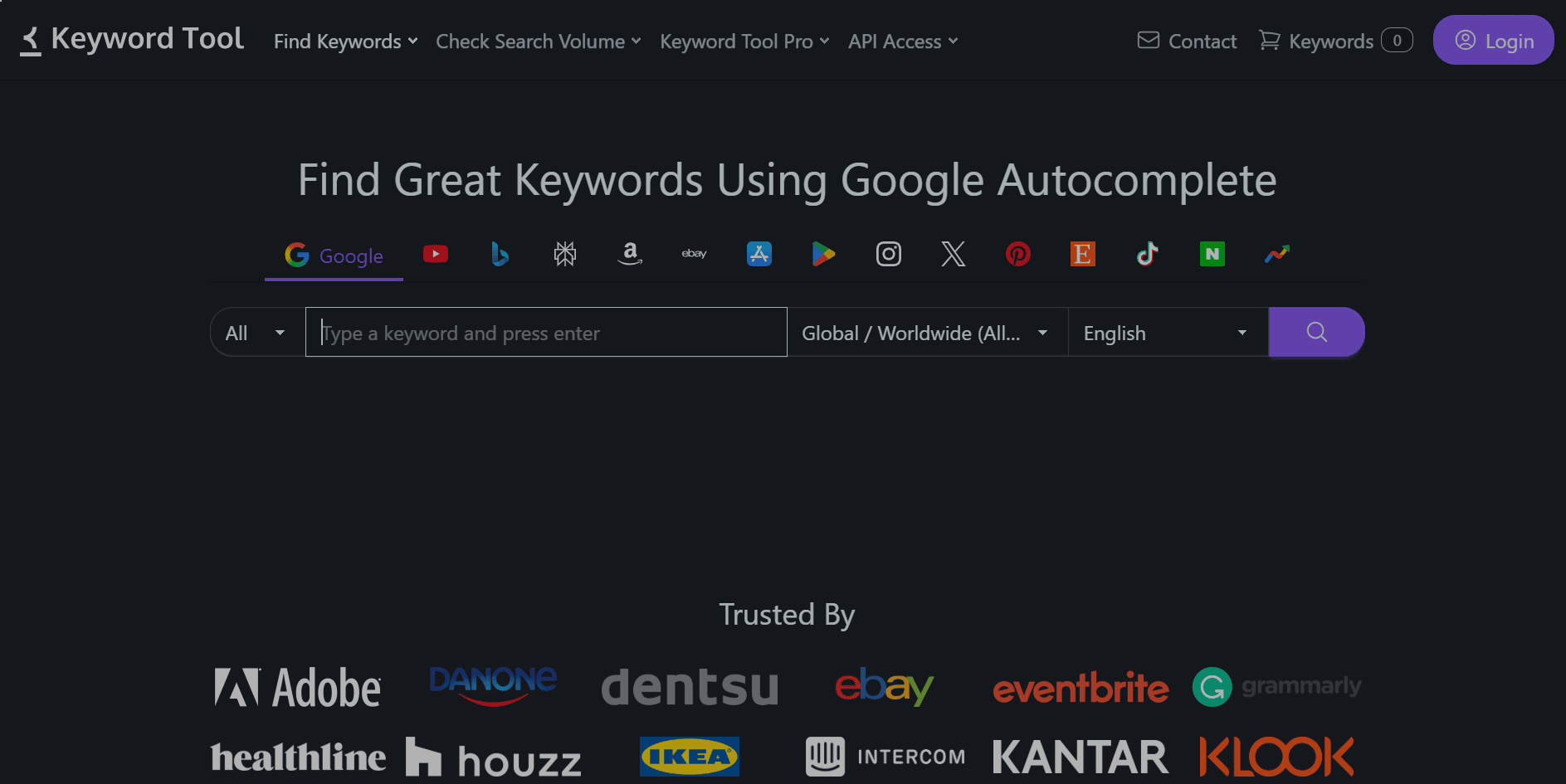
Task: Open the Contact page
Action: [x=1186, y=41]
